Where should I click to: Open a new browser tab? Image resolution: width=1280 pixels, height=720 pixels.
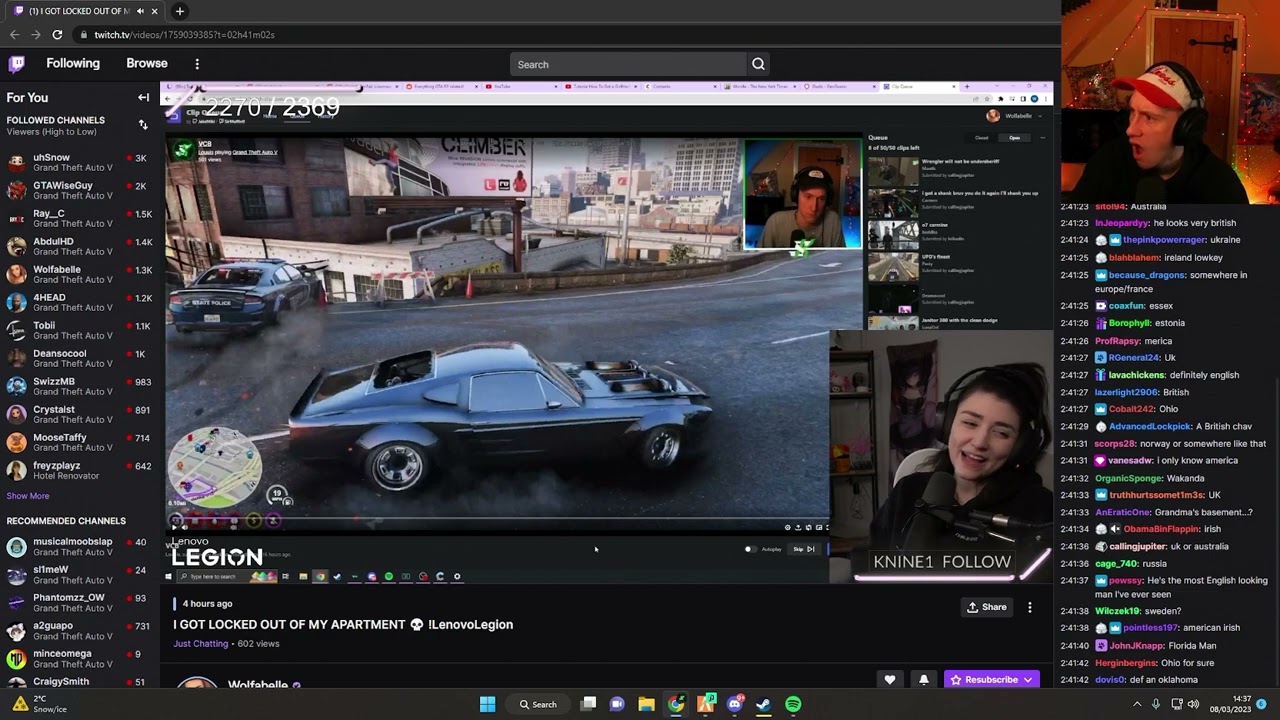point(180,11)
